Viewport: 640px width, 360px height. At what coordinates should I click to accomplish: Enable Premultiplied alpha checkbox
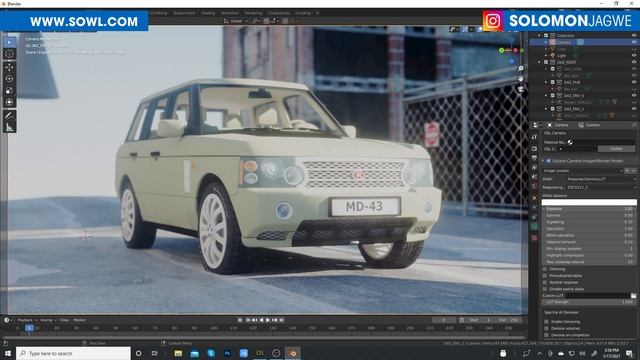(545, 276)
